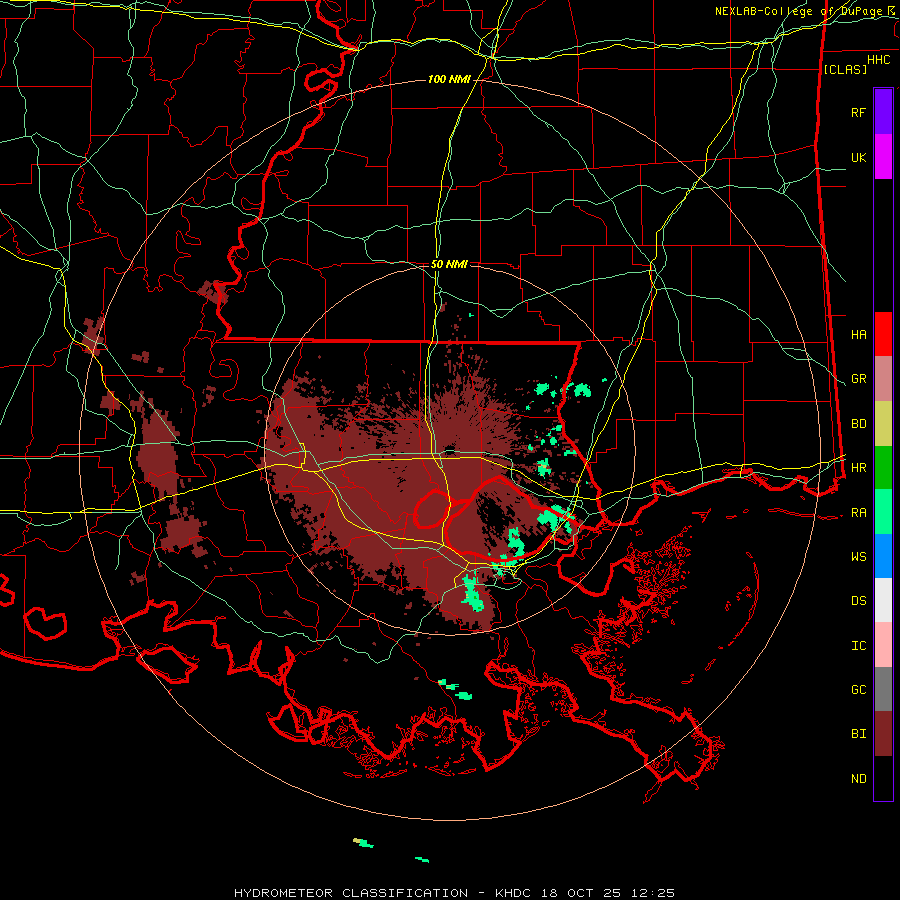
Task: Click the GC legend label
Action: 858,690
